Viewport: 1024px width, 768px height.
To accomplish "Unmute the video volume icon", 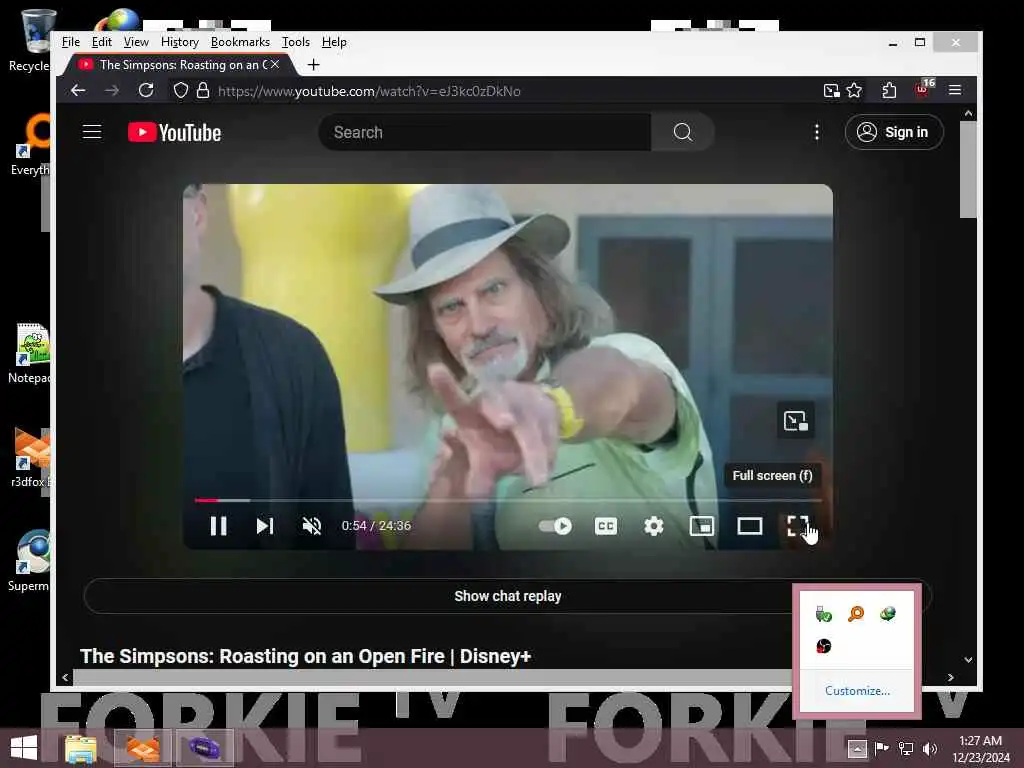I will 312,526.
